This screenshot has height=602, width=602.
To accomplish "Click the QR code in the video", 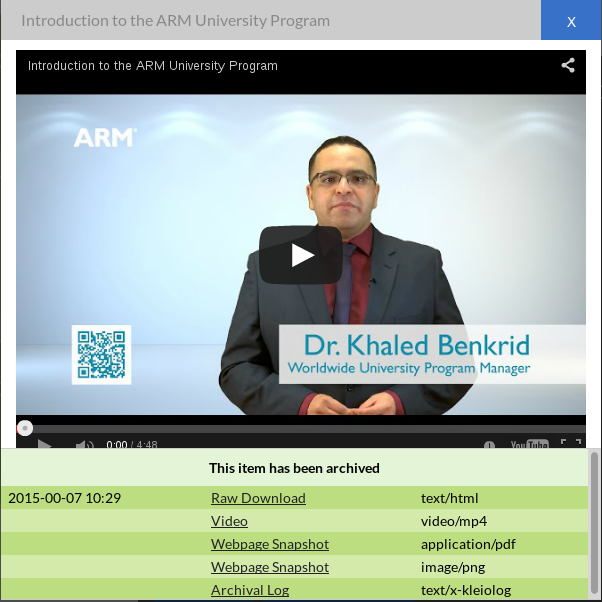I will (x=101, y=355).
